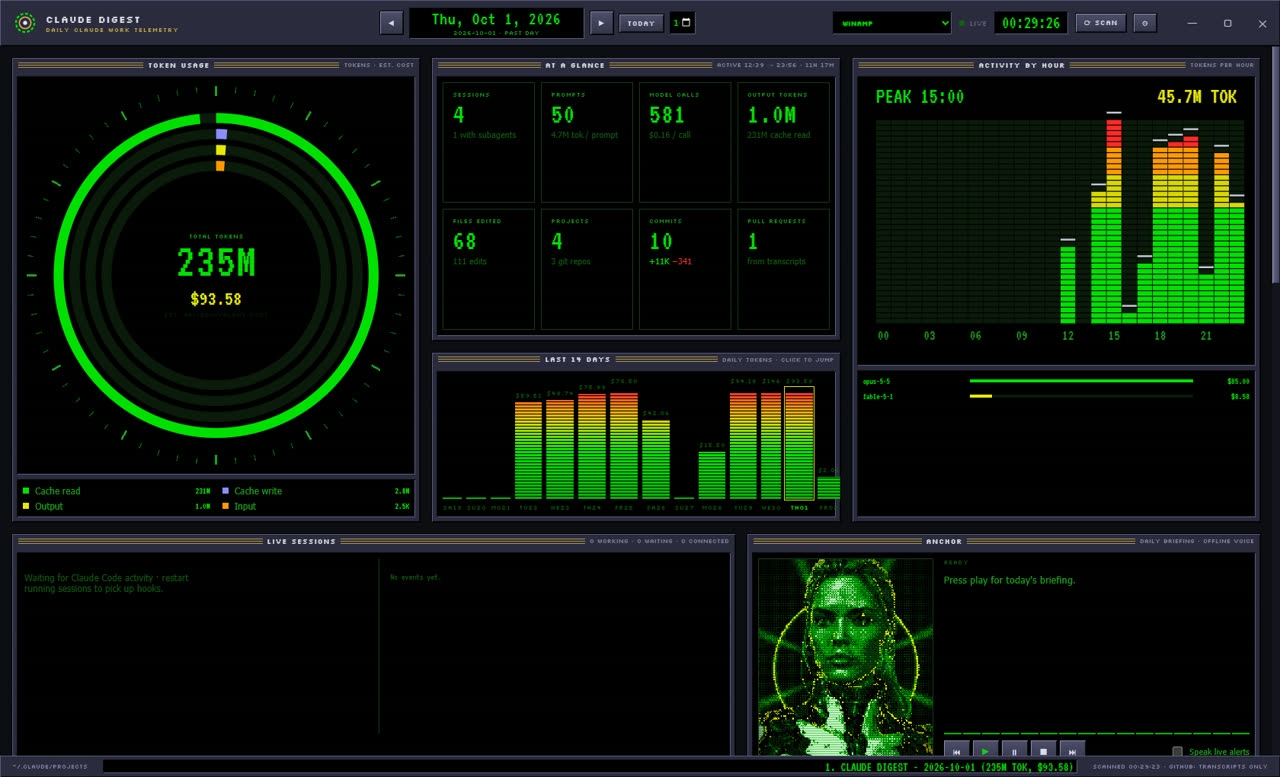Click the Sessions 4 stat card
Screen dimensions: 1280x777
click(489, 142)
